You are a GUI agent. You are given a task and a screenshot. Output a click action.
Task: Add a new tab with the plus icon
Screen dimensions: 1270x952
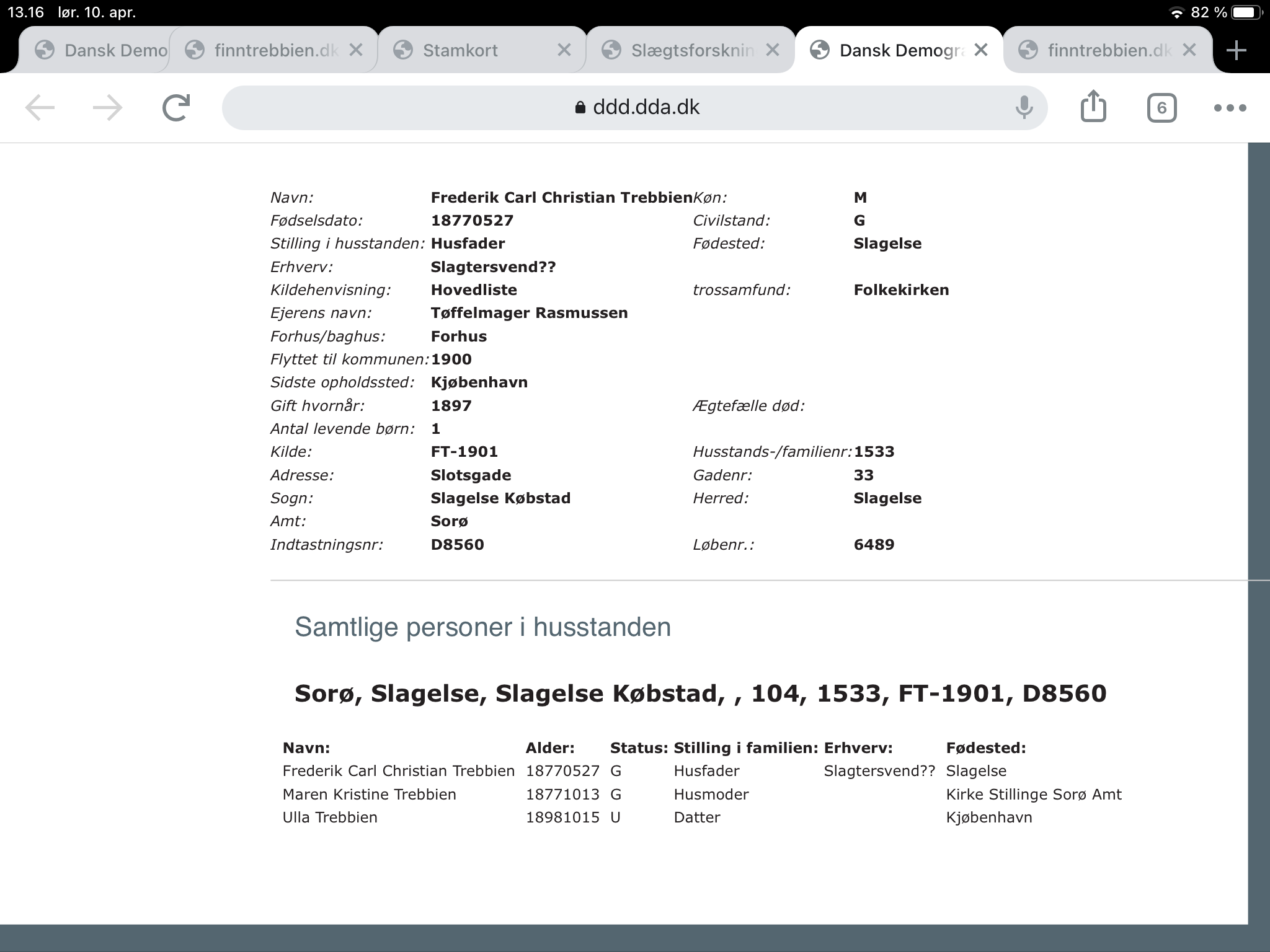click(1236, 50)
